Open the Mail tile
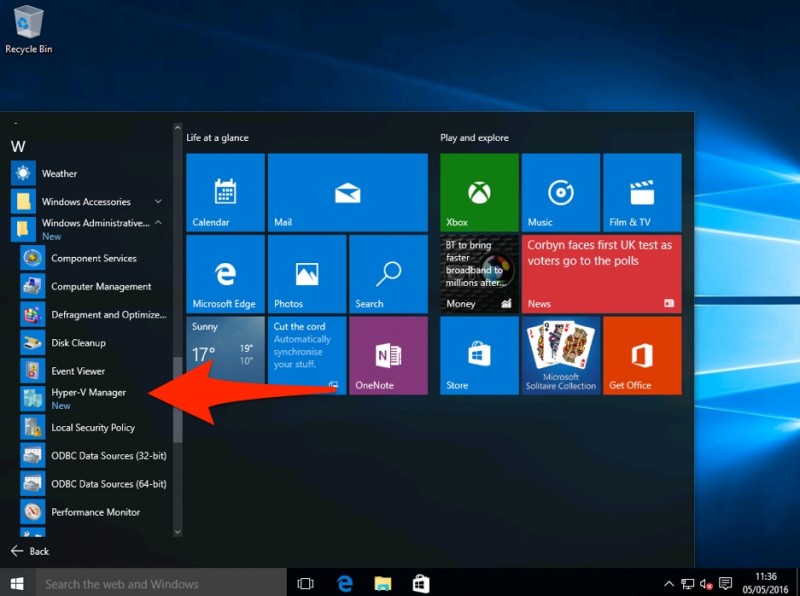The image size is (800, 596). click(347, 192)
